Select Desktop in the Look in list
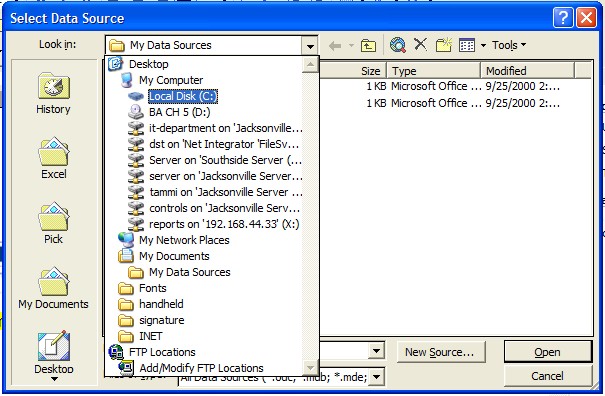The image size is (605, 396). (203, 64)
